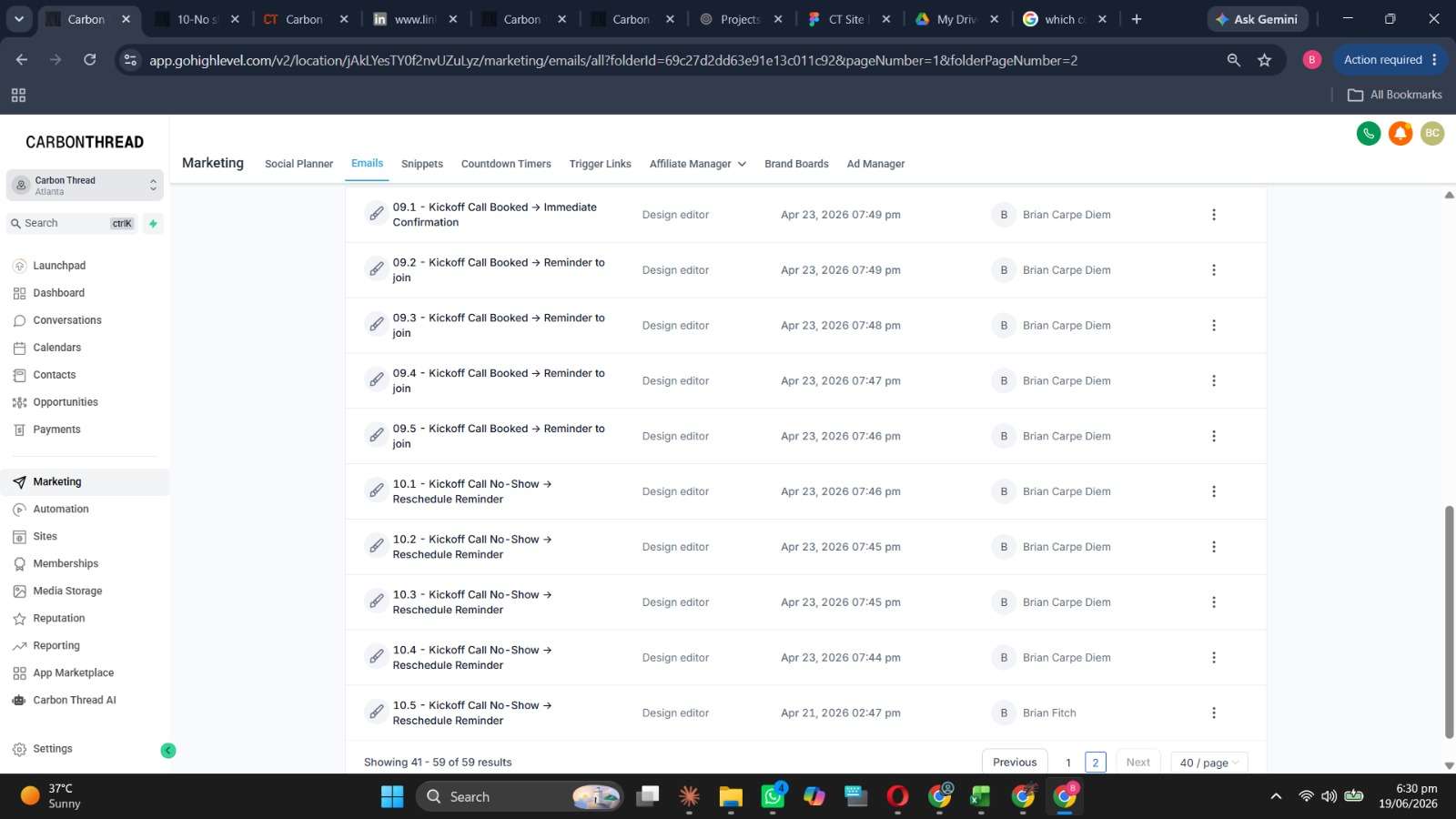Open Automation in sidebar
The width and height of the screenshot is (1456, 819).
click(x=61, y=510)
